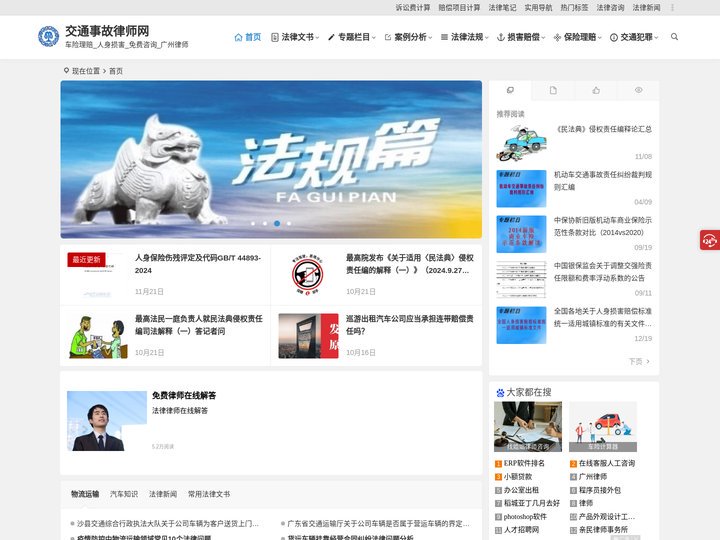Open article 人身保险伤残评定及代码GB/T 44893-2024
720x540 pixels.
click(198, 264)
